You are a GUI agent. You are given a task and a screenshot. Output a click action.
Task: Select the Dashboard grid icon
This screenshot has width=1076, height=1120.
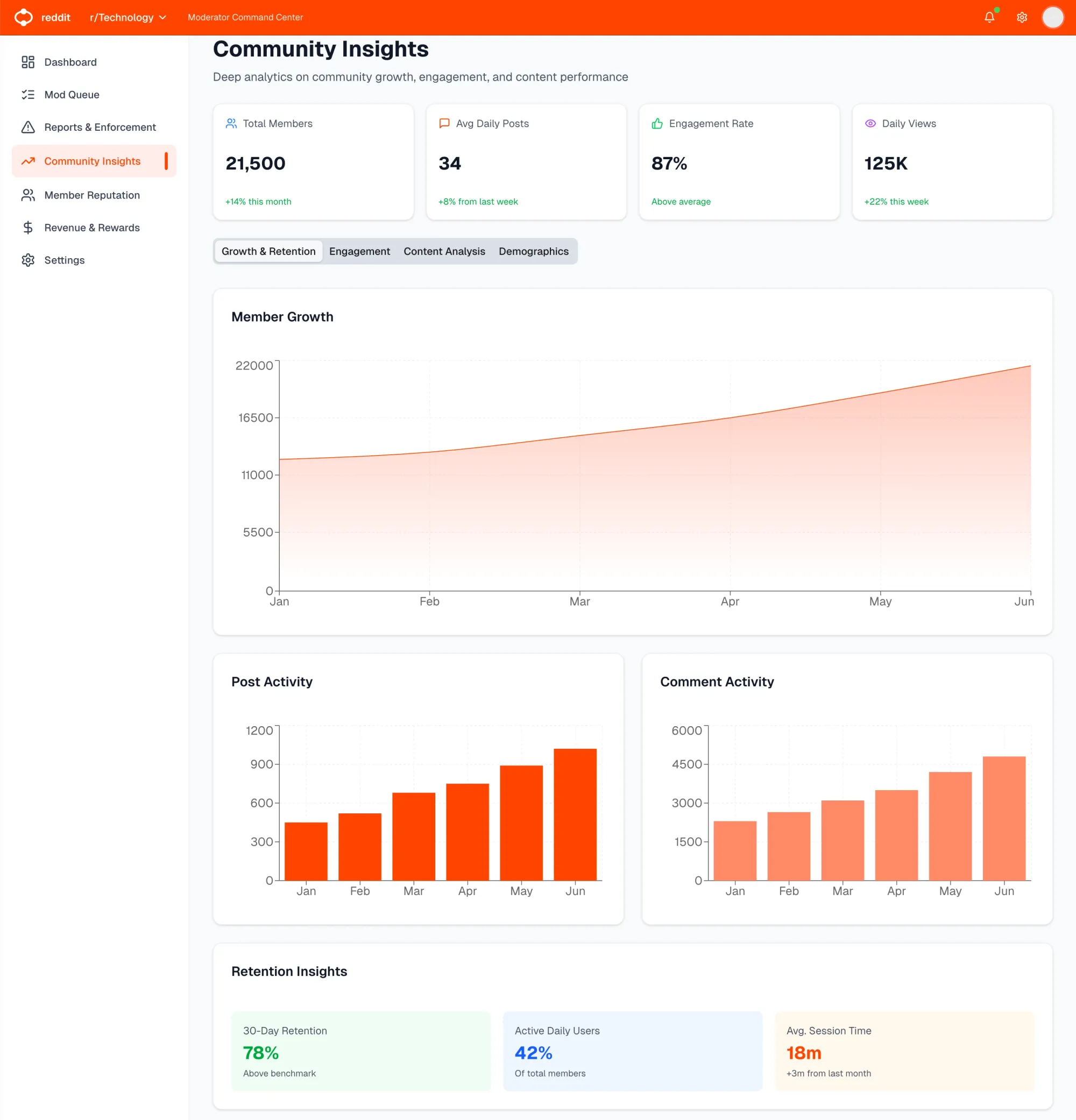28,62
